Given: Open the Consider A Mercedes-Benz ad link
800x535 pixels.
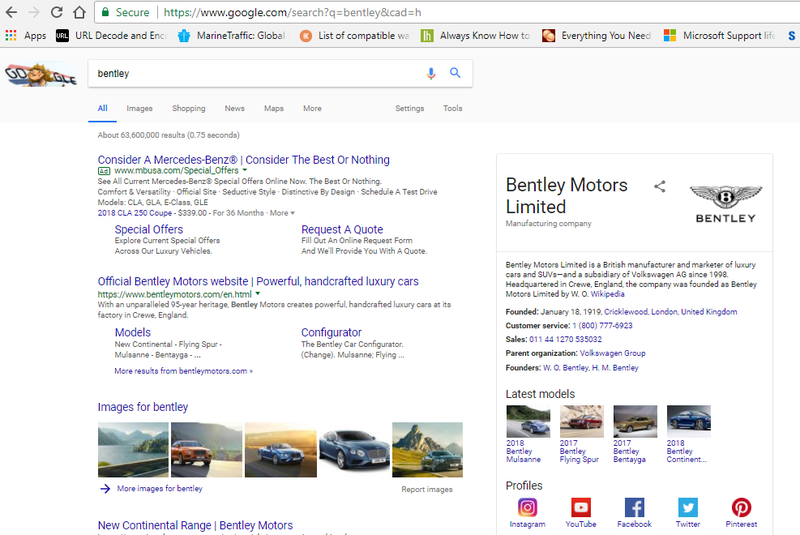Looking at the screenshot, I should click(243, 160).
